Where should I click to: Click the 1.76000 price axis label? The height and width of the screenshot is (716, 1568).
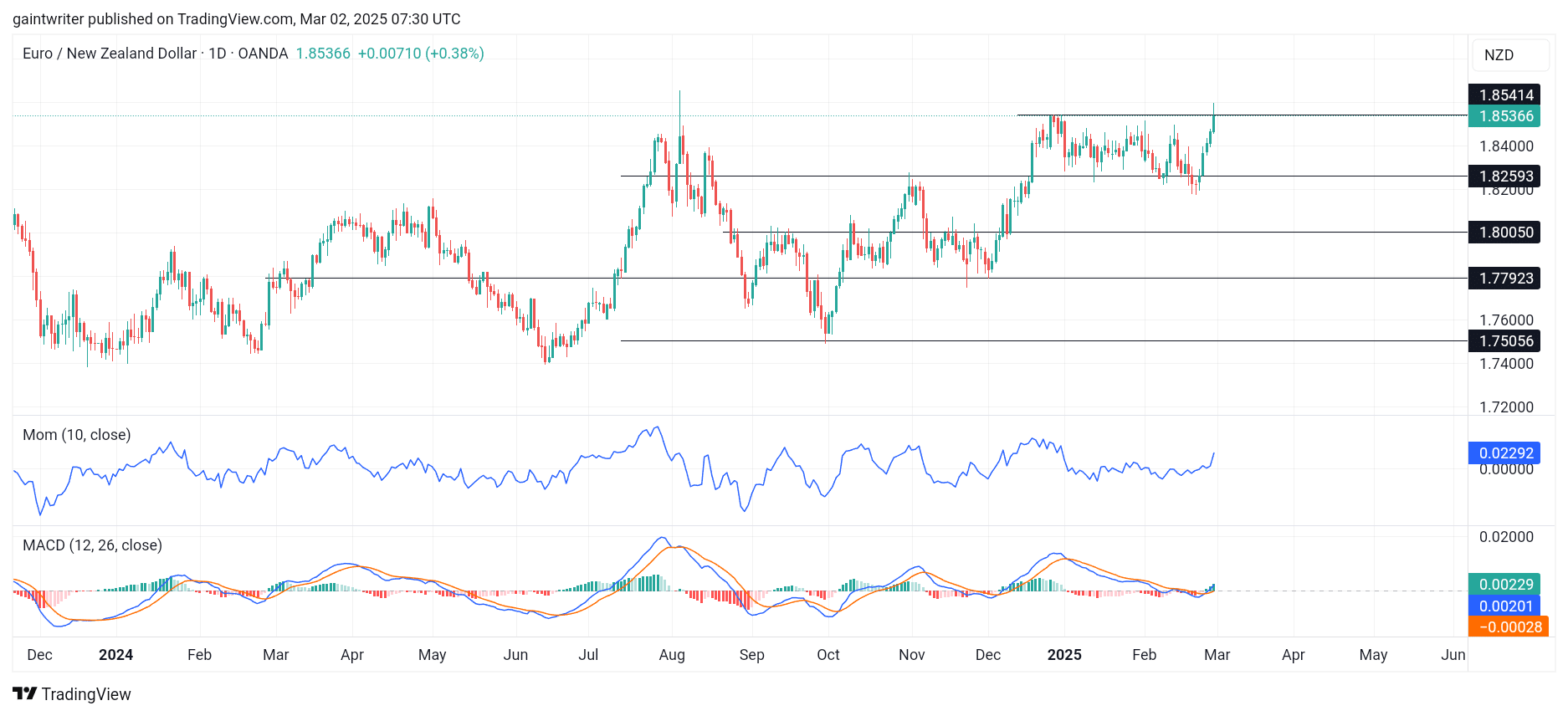(x=1506, y=320)
